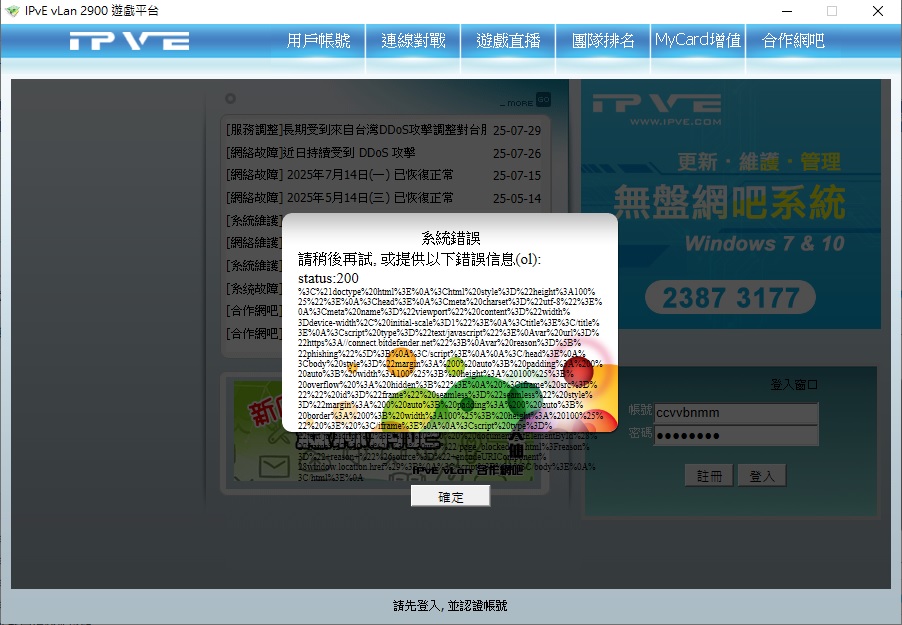The height and width of the screenshot is (625, 902).
Task: Click the envelope icon in the lower banner
Action: coord(274,467)
